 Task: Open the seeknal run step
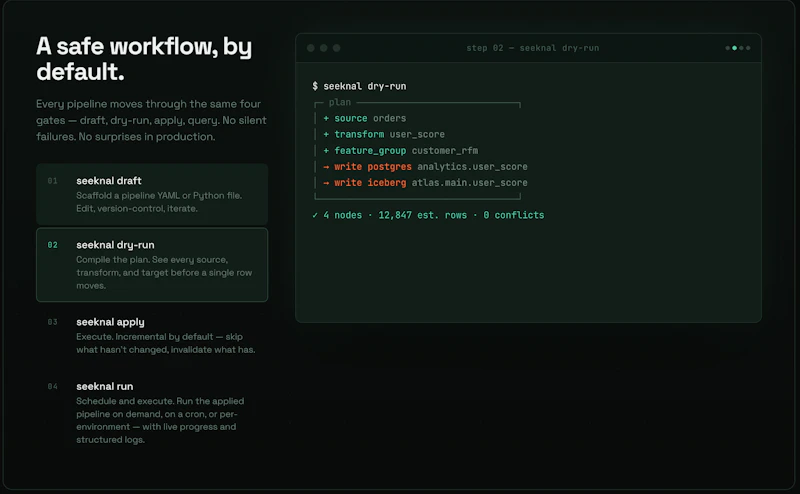point(152,412)
